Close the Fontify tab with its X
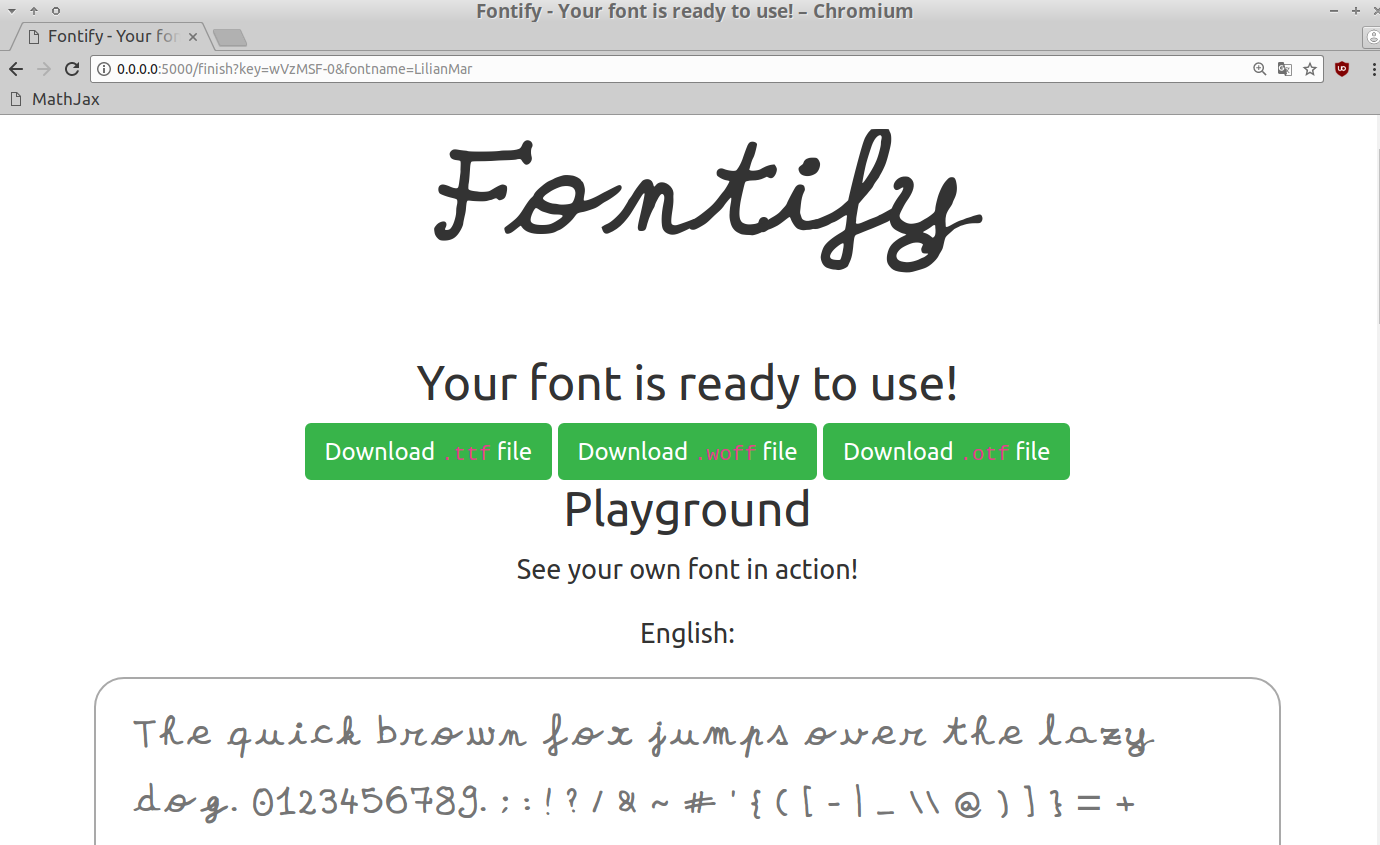 click(x=193, y=37)
